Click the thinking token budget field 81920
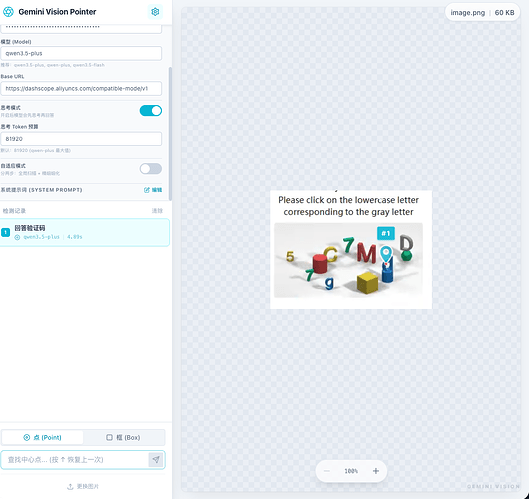Viewport: 529px width, 499px height. [x=81, y=139]
